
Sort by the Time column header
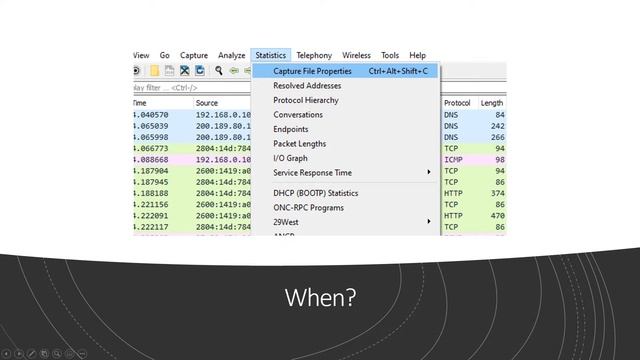(x=163, y=103)
